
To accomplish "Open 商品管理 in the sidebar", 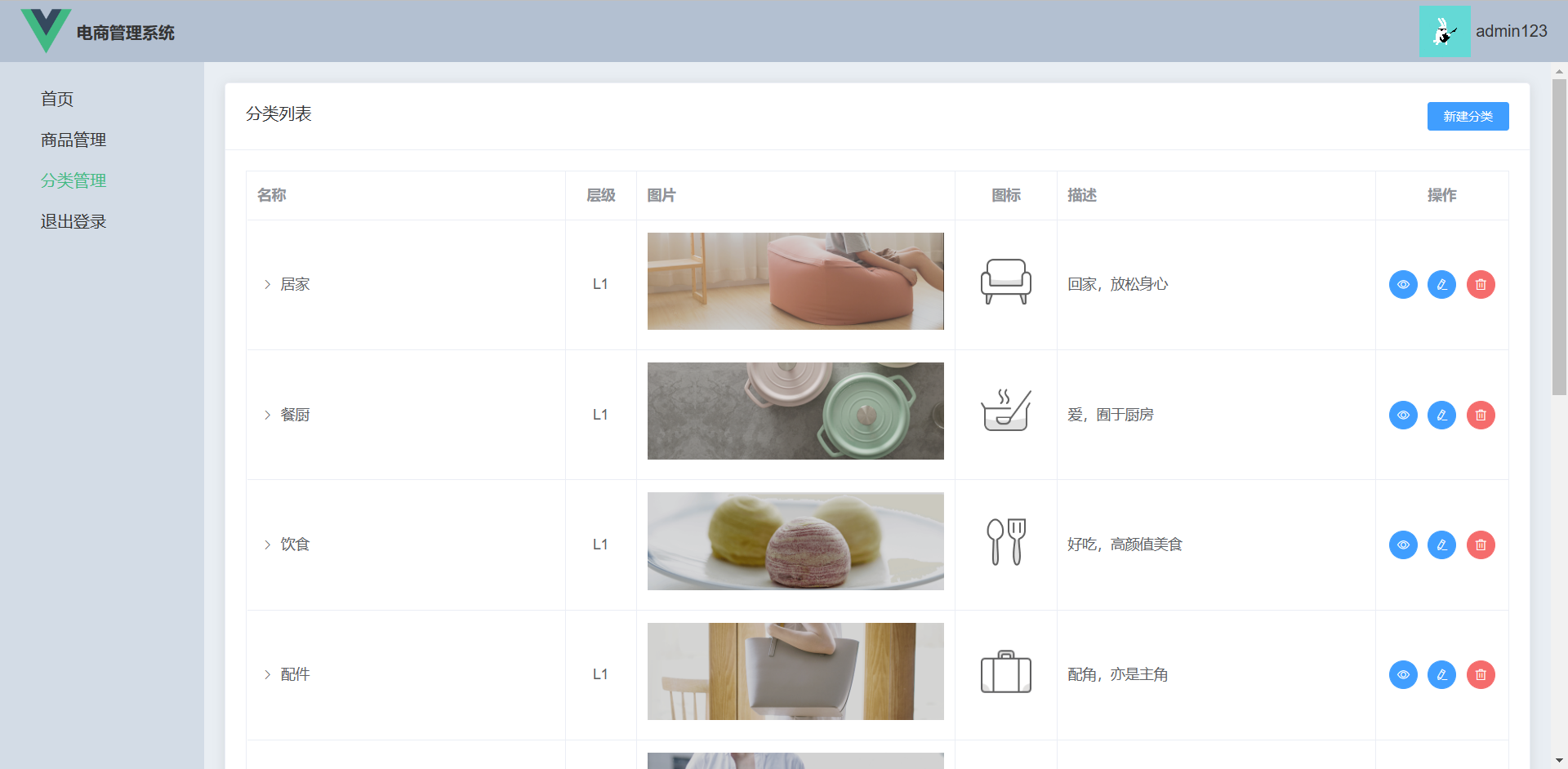I will tap(73, 140).
